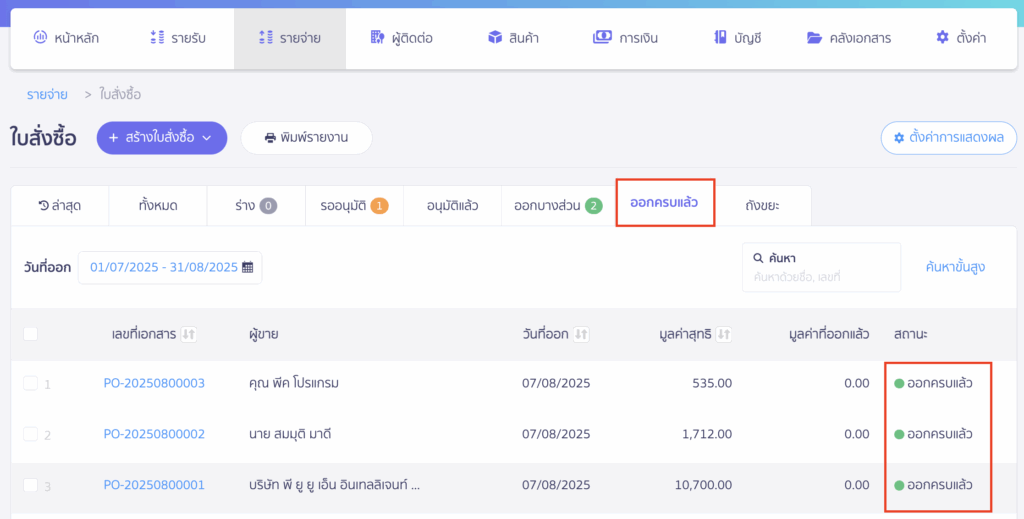Open ตั้งค่าการแสดงผล display settings
This screenshot has width=1024, height=519.
point(948,138)
